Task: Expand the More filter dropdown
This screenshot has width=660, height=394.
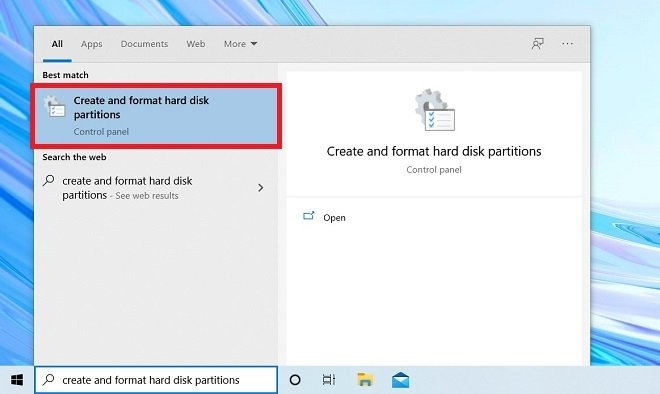Action: click(x=240, y=44)
